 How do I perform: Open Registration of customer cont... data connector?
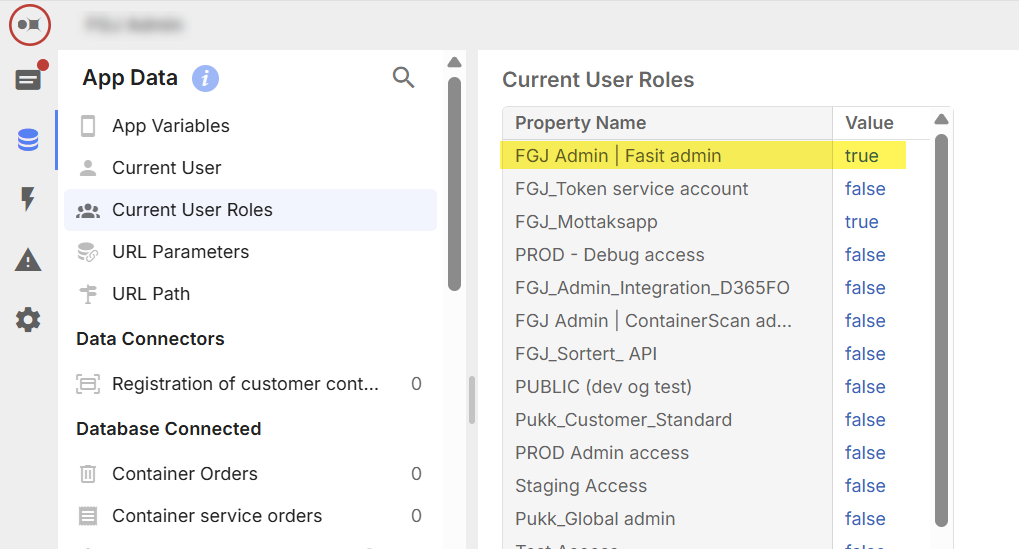(245, 384)
